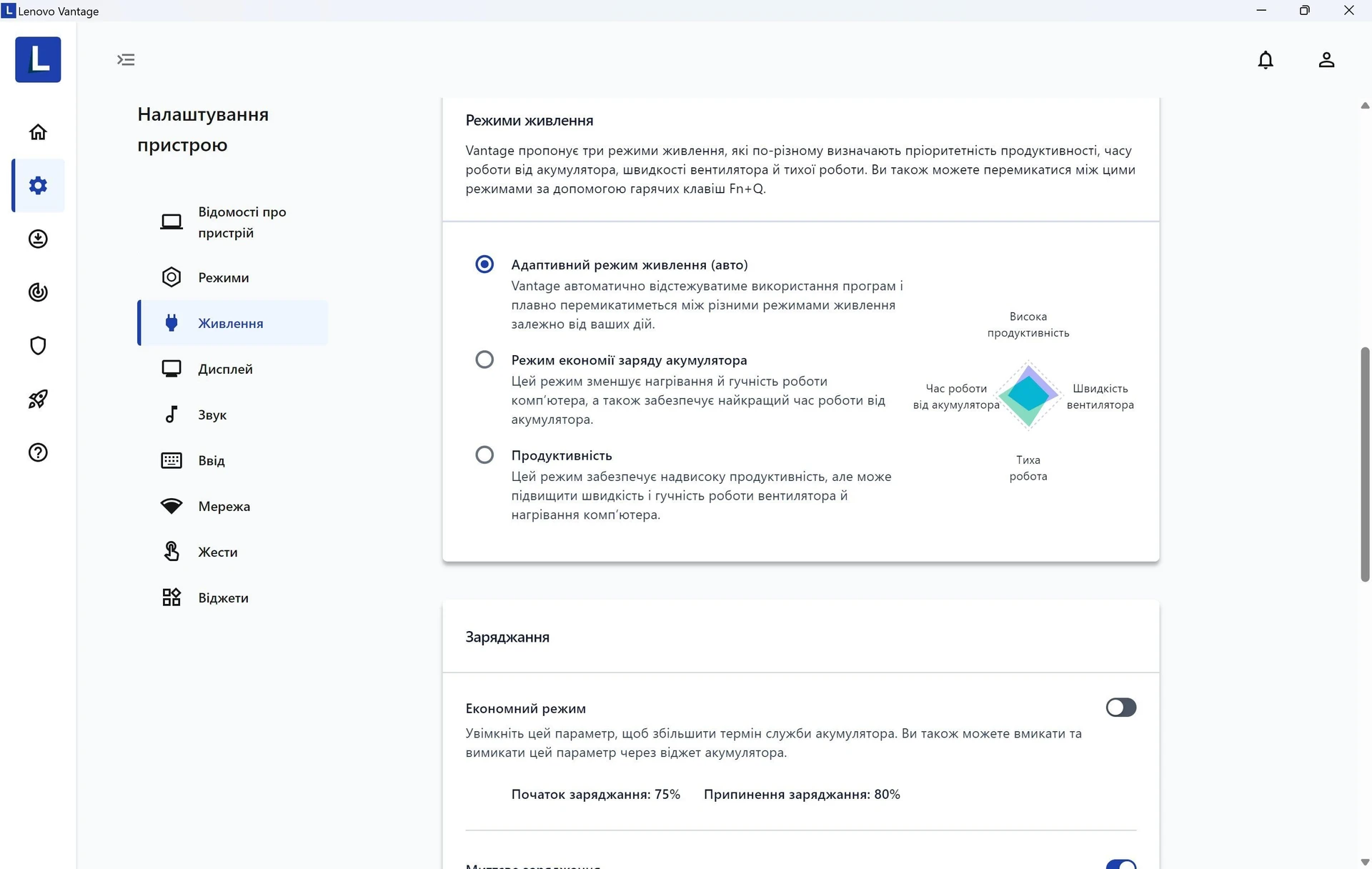Viewport: 1372px width, 869px height.
Task: Minimize the Lenovo Vantage window
Action: [x=1261, y=11]
